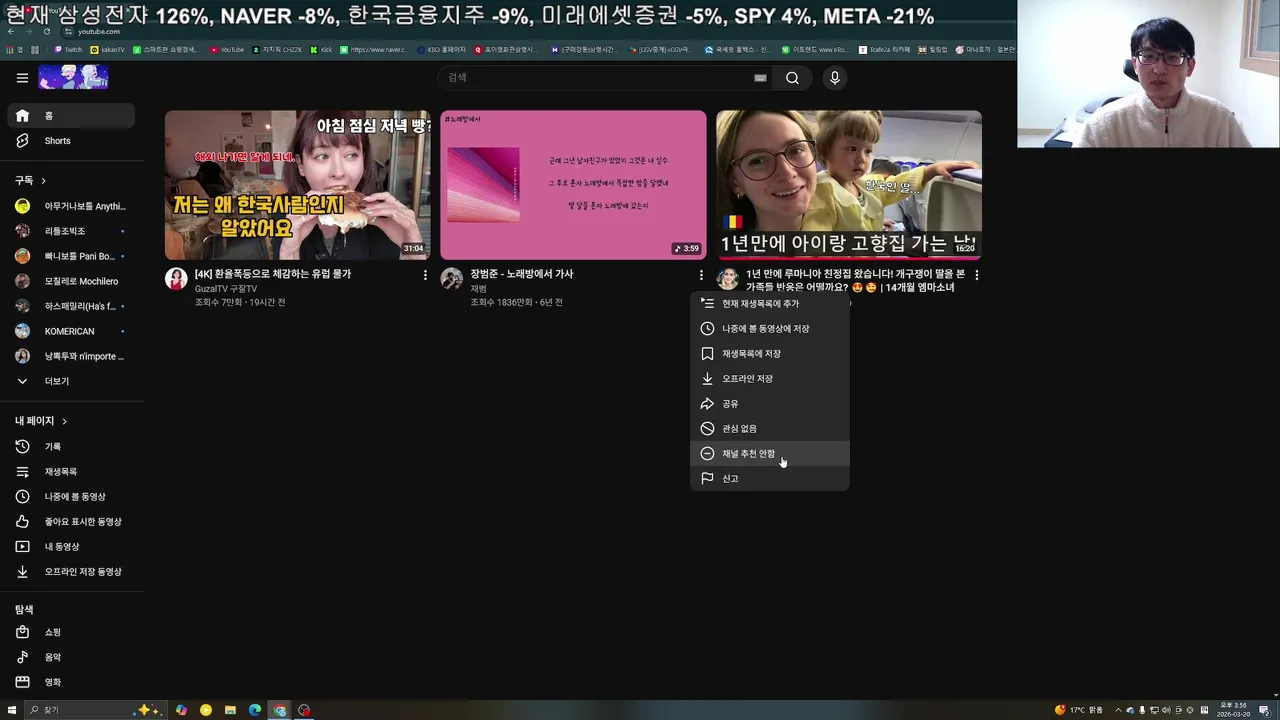This screenshot has width=1280, height=720.
Task: Open 재생목록 playlists in sidebar
Action: click(x=70, y=472)
